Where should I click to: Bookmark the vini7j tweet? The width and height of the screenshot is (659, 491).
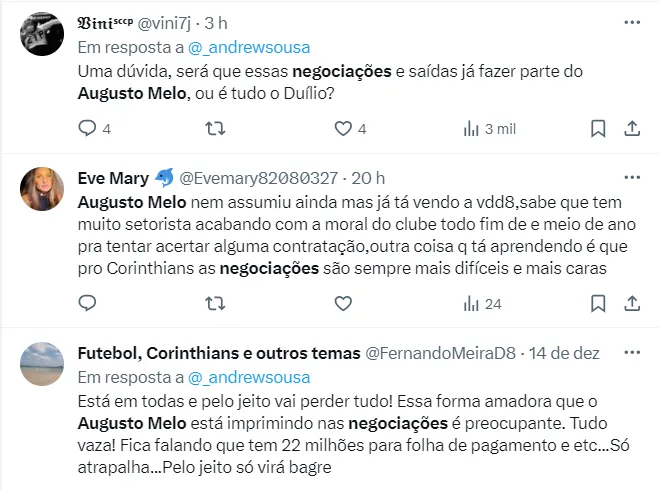(597, 128)
